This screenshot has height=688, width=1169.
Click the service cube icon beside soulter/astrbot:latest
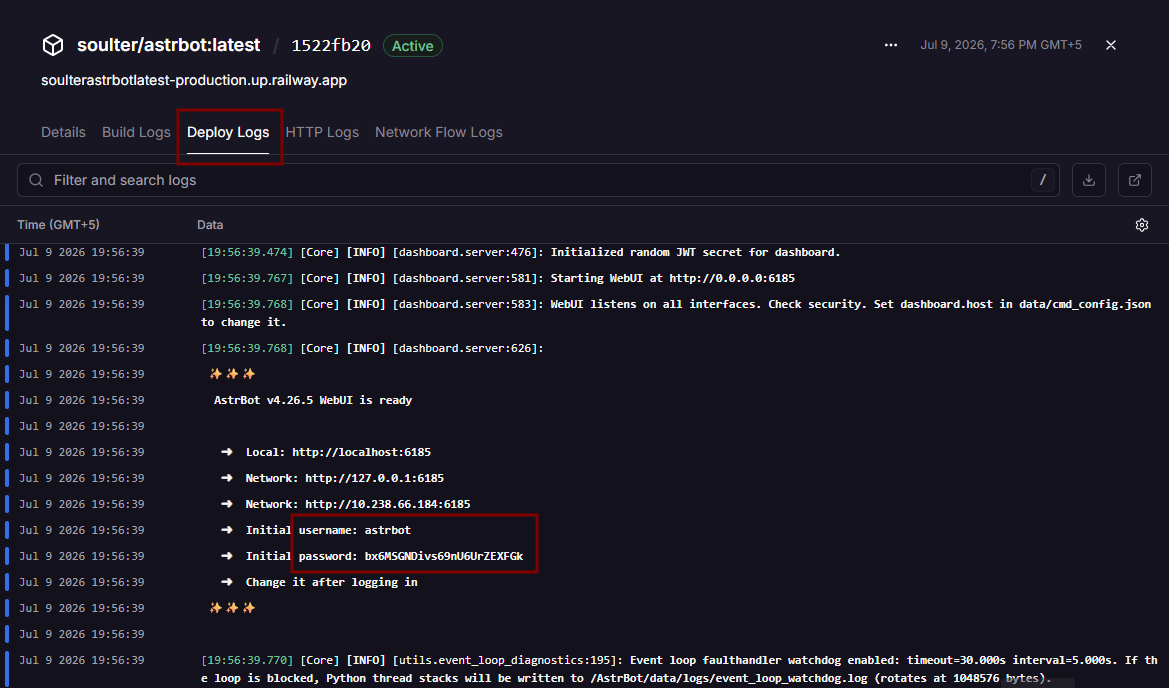pyautogui.click(x=53, y=45)
